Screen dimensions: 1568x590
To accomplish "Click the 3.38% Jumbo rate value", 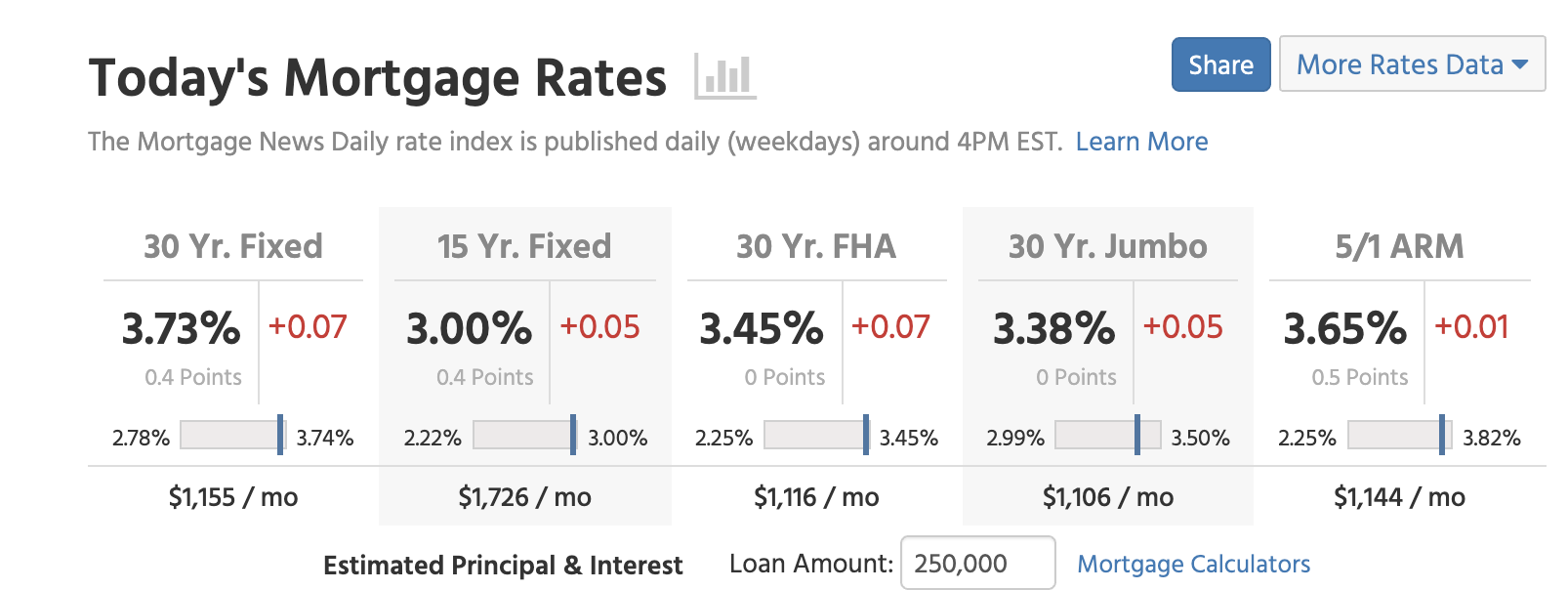I will 1053,328.
